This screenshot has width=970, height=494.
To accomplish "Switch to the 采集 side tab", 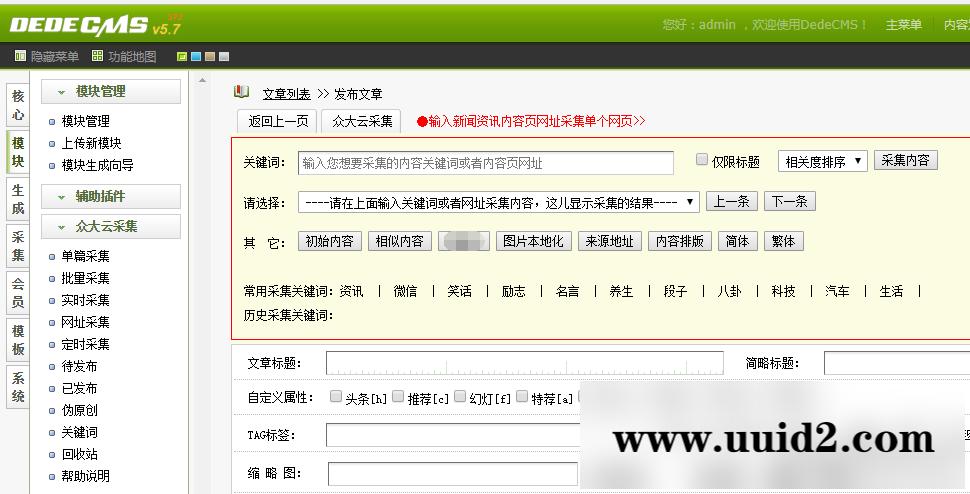I will [x=18, y=246].
